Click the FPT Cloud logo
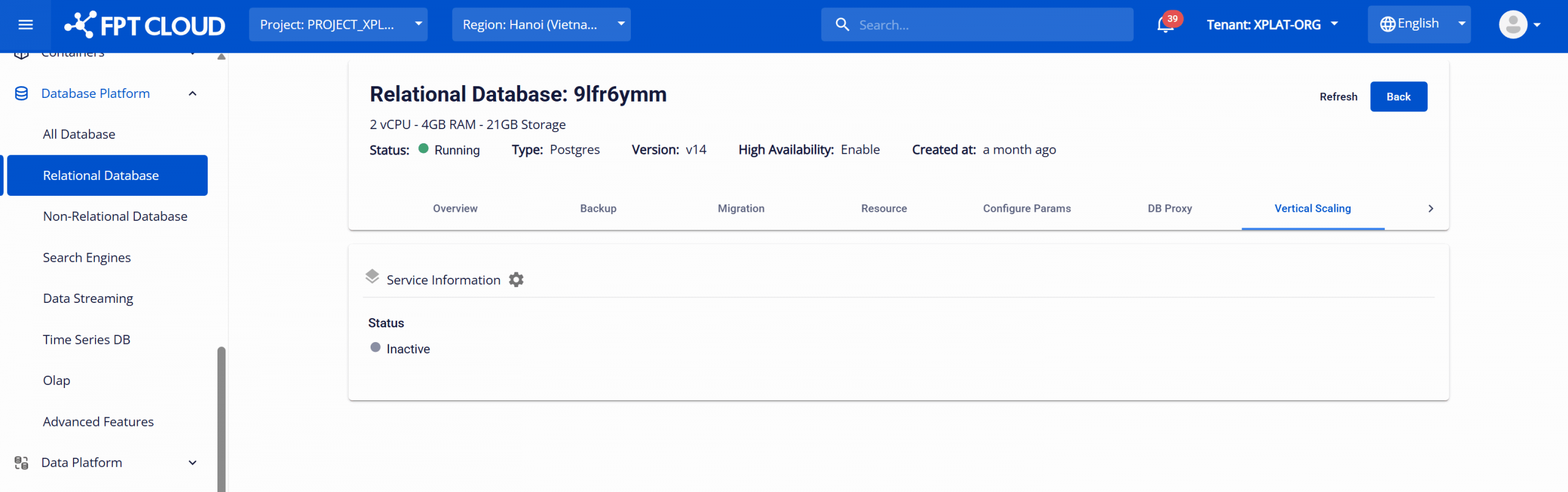Image resolution: width=1568 pixels, height=492 pixels. pos(145,25)
